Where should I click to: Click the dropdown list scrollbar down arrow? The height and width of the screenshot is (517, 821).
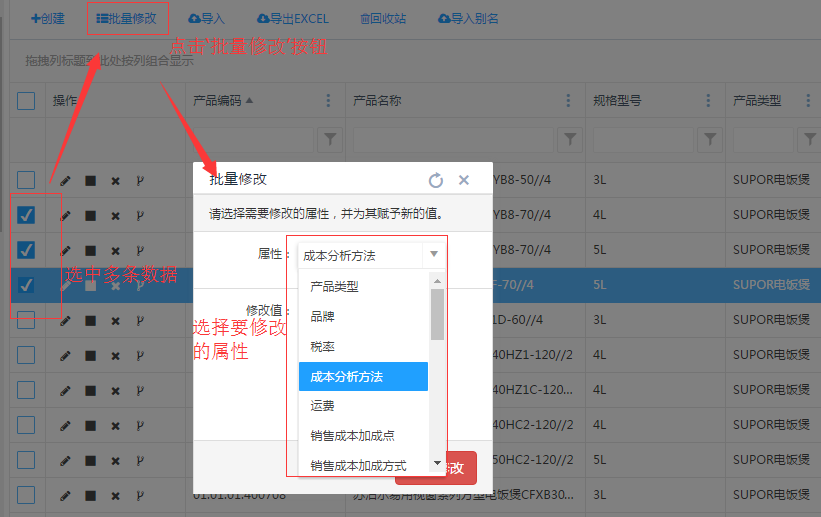click(x=437, y=463)
